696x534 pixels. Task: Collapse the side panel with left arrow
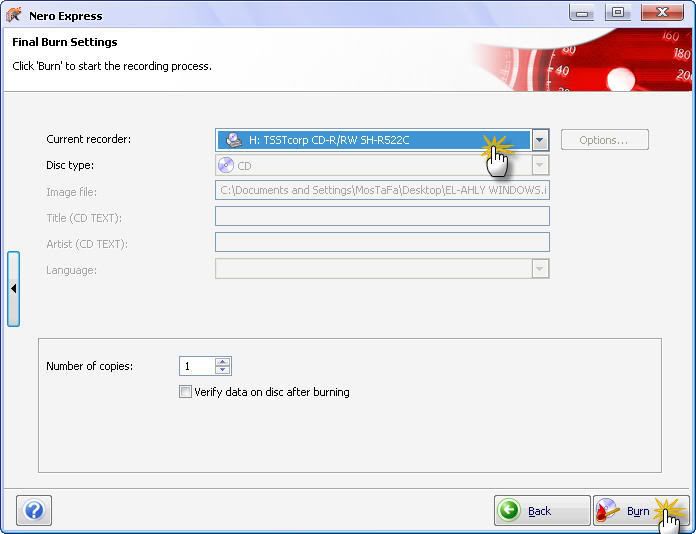tap(13, 289)
